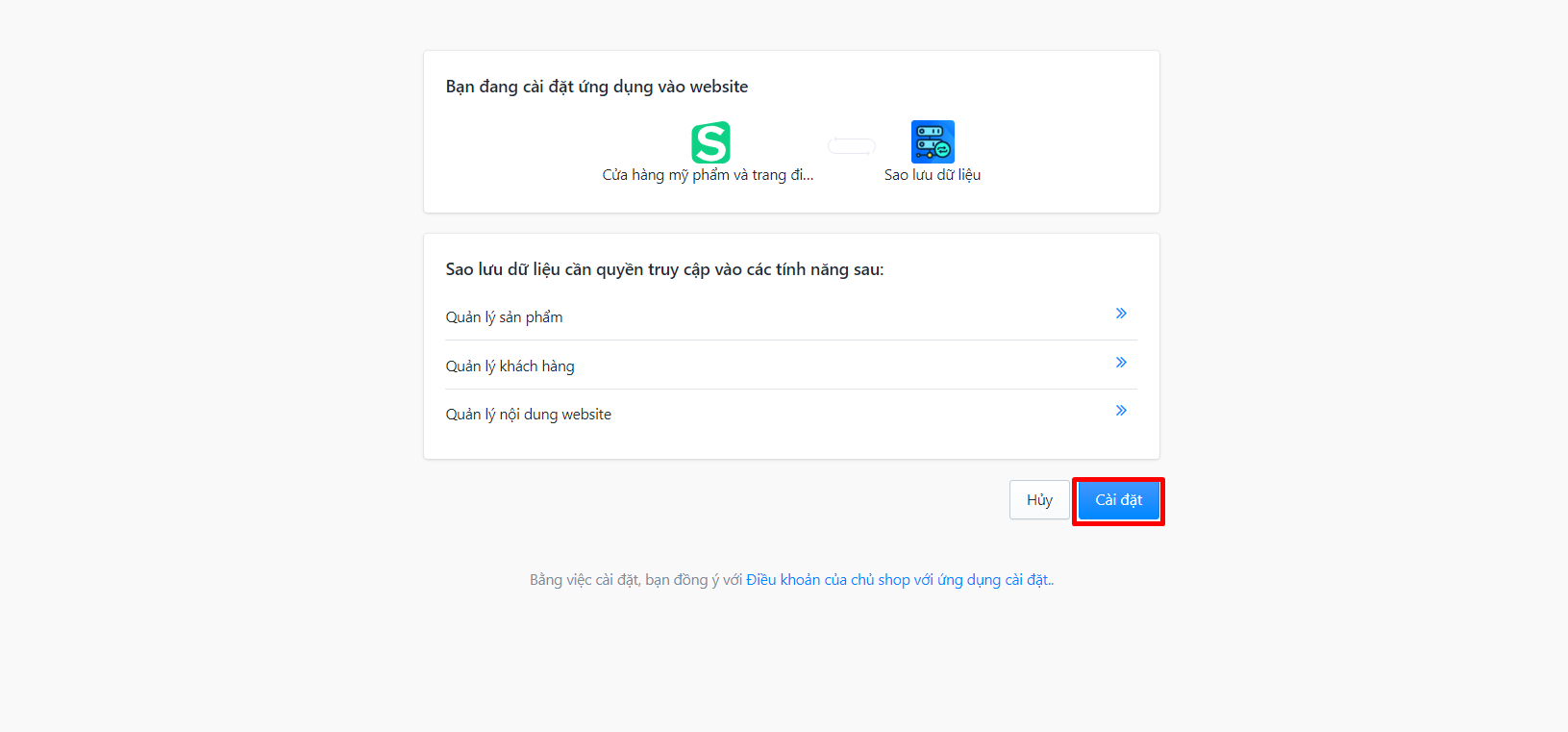Click the green Sapo S logo
This screenshot has height=732, width=1568.
pos(710,142)
